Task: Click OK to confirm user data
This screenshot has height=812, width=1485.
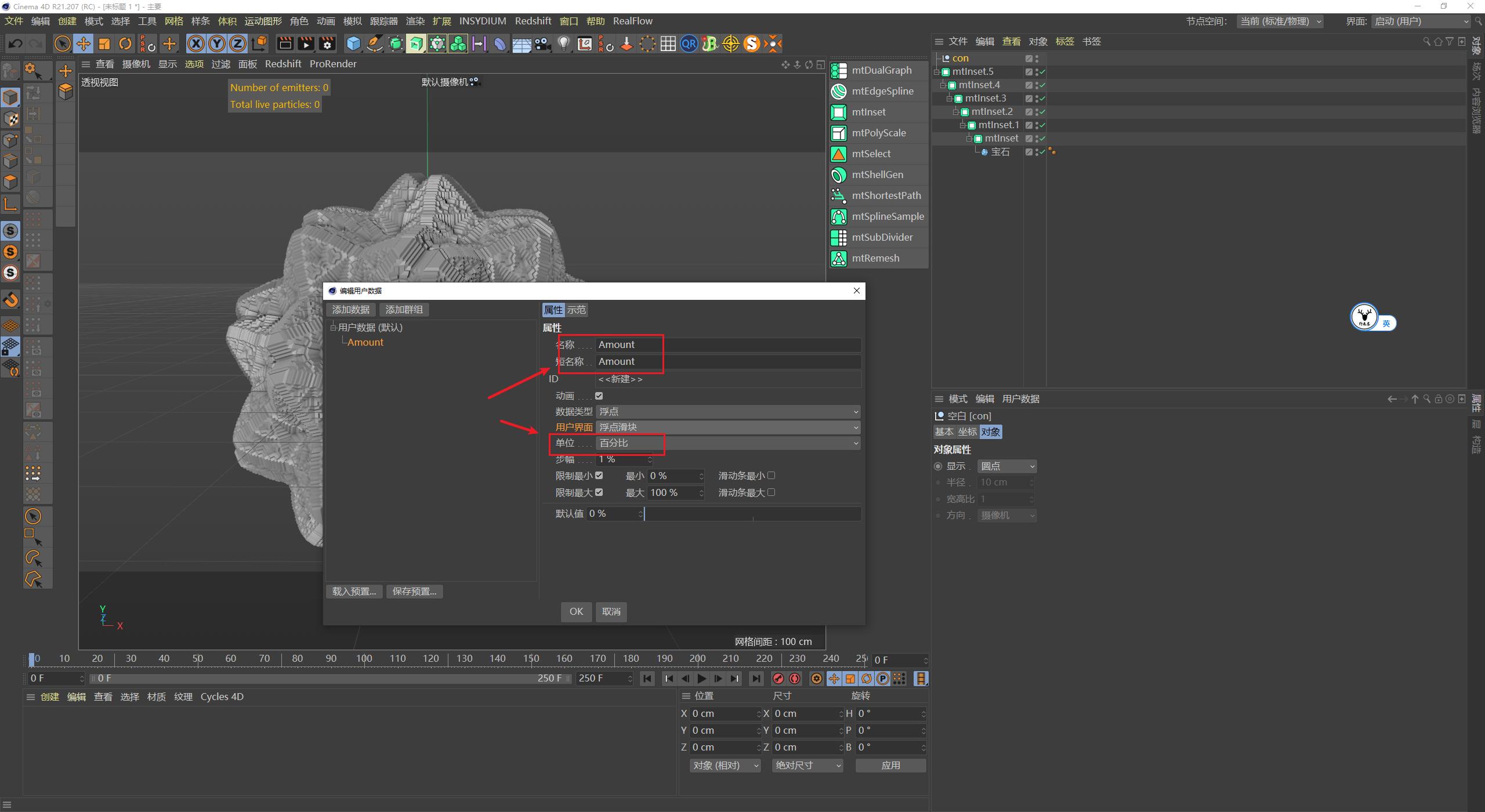Action: (575, 611)
